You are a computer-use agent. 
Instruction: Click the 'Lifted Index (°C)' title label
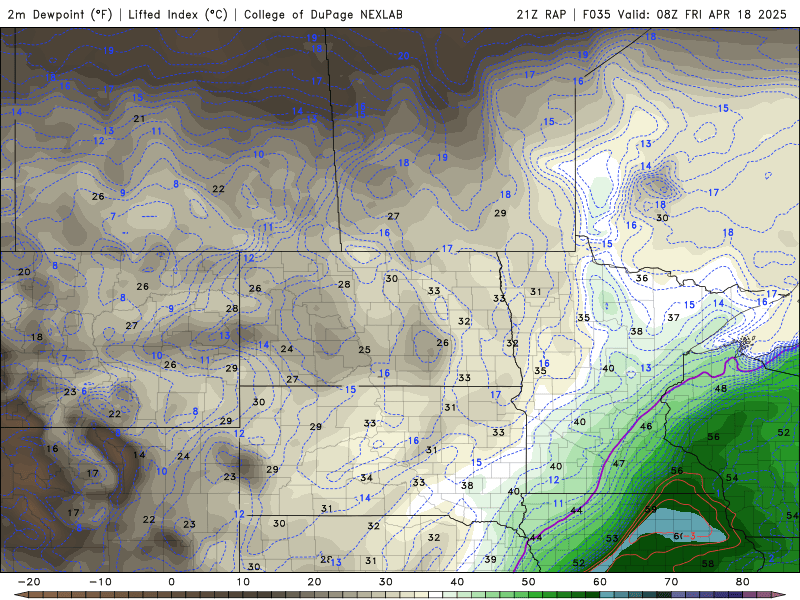tap(178, 14)
